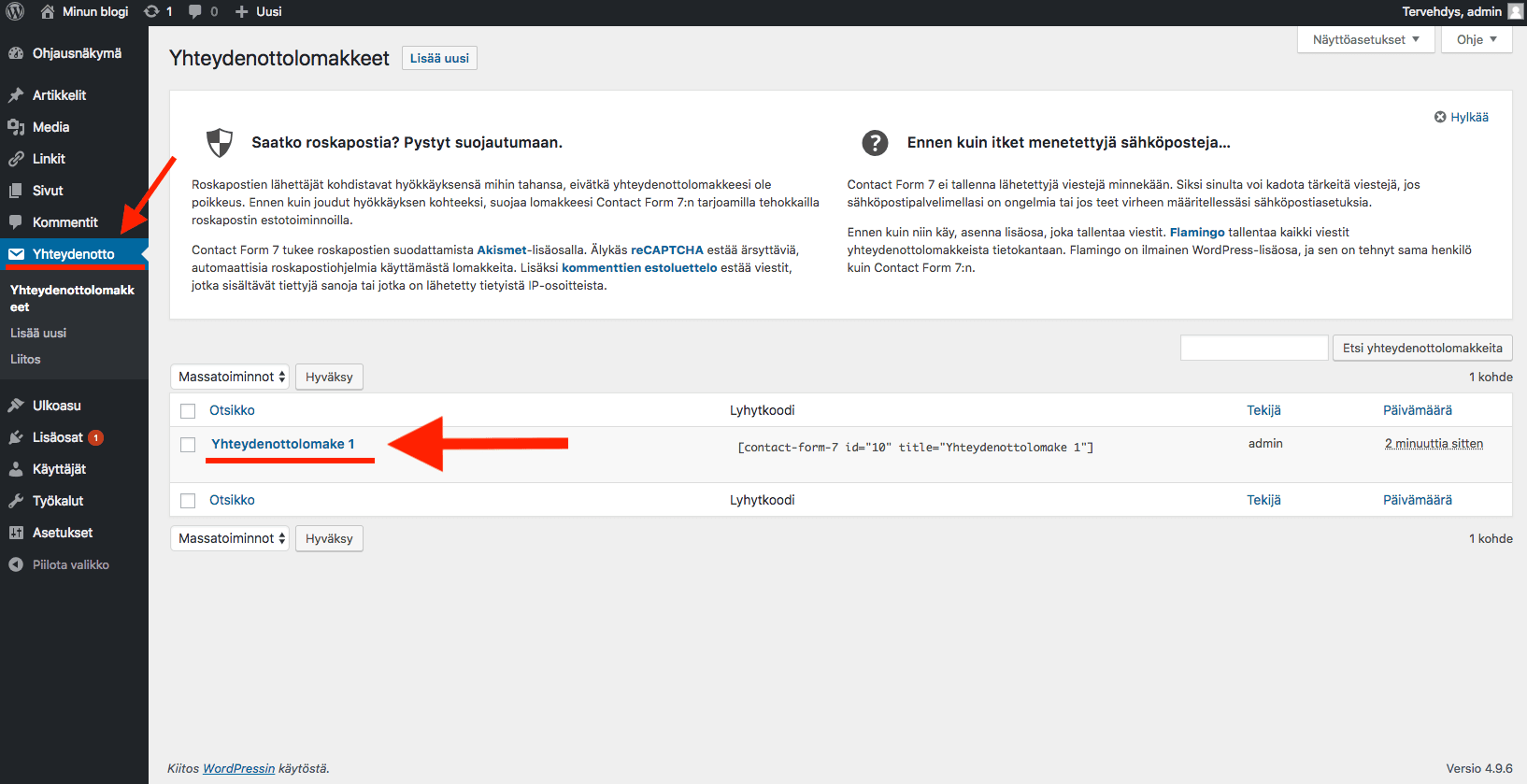
Task: Click the updates refresh icon
Action: point(151,11)
